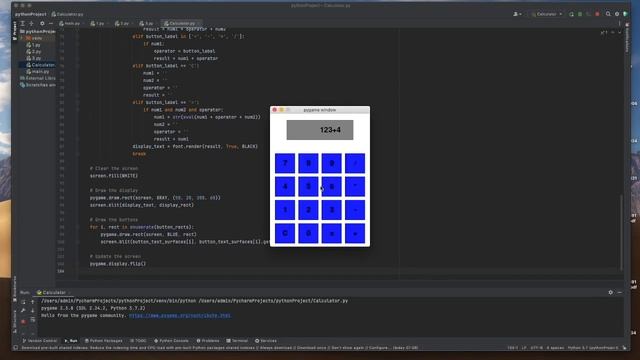Image resolution: width=640 pixels, height=360 pixels.
Task: Open TODO tool window
Action: [138, 340]
